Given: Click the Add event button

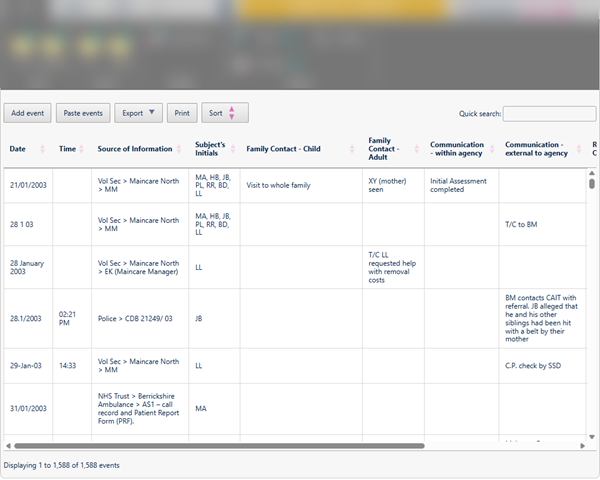Looking at the screenshot, I should click(x=28, y=113).
